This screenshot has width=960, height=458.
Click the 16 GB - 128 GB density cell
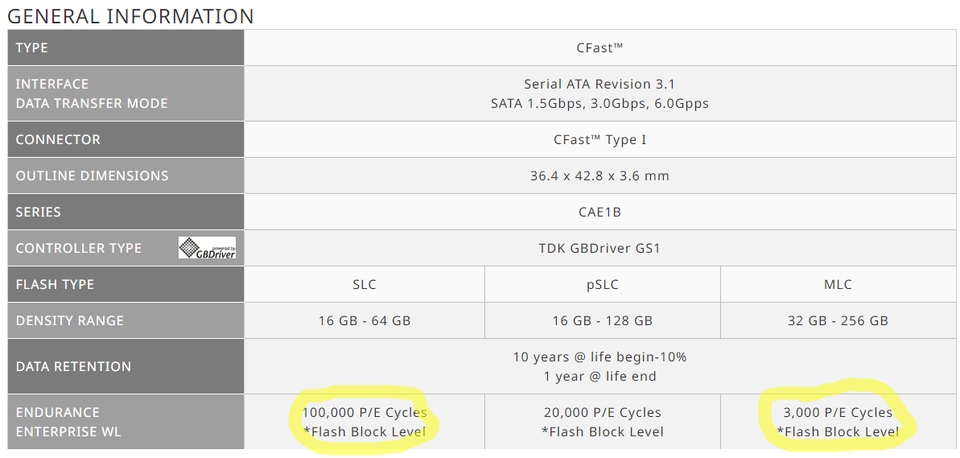(x=602, y=320)
